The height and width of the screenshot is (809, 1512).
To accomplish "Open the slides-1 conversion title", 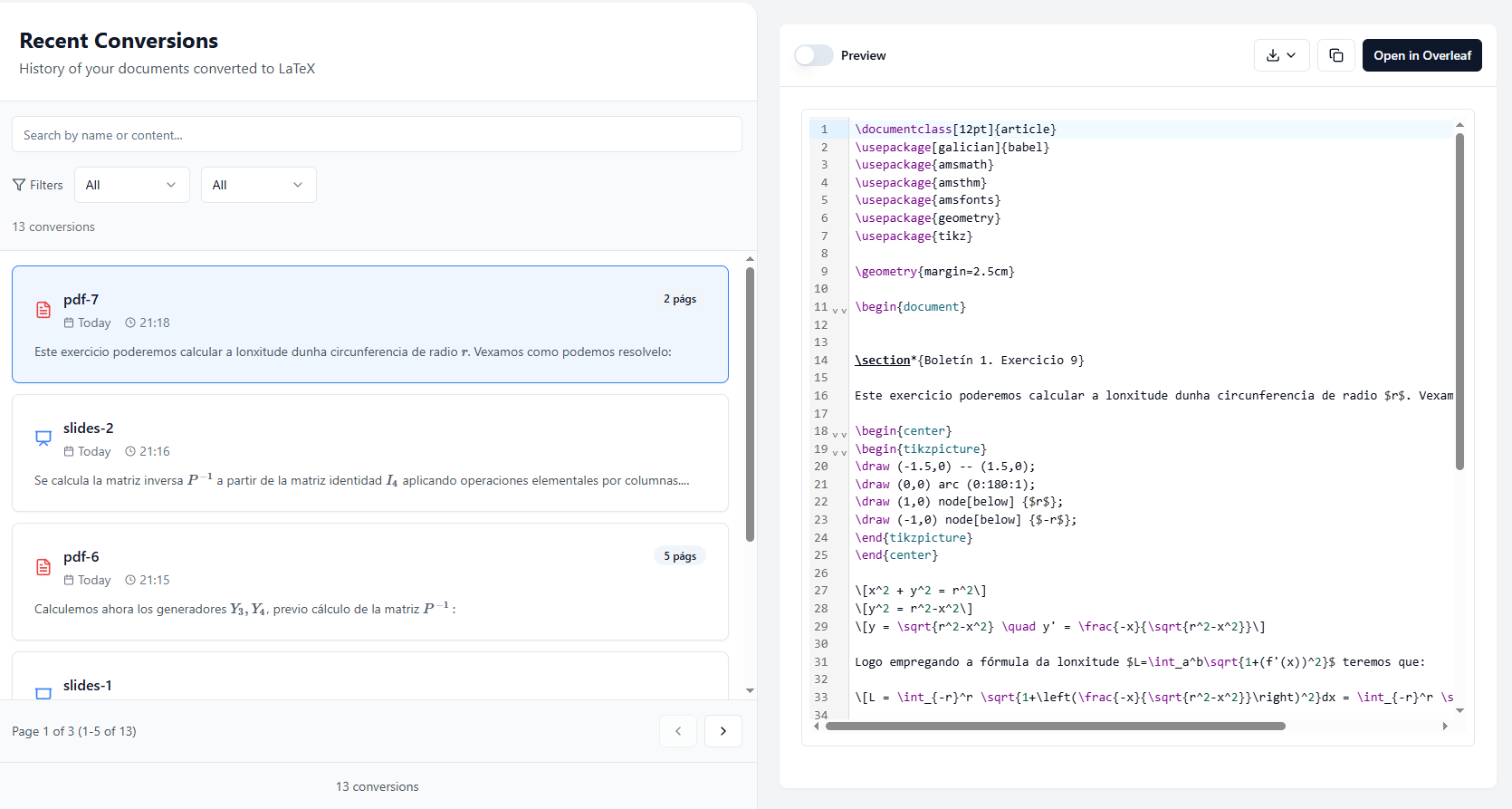I will click(88, 686).
